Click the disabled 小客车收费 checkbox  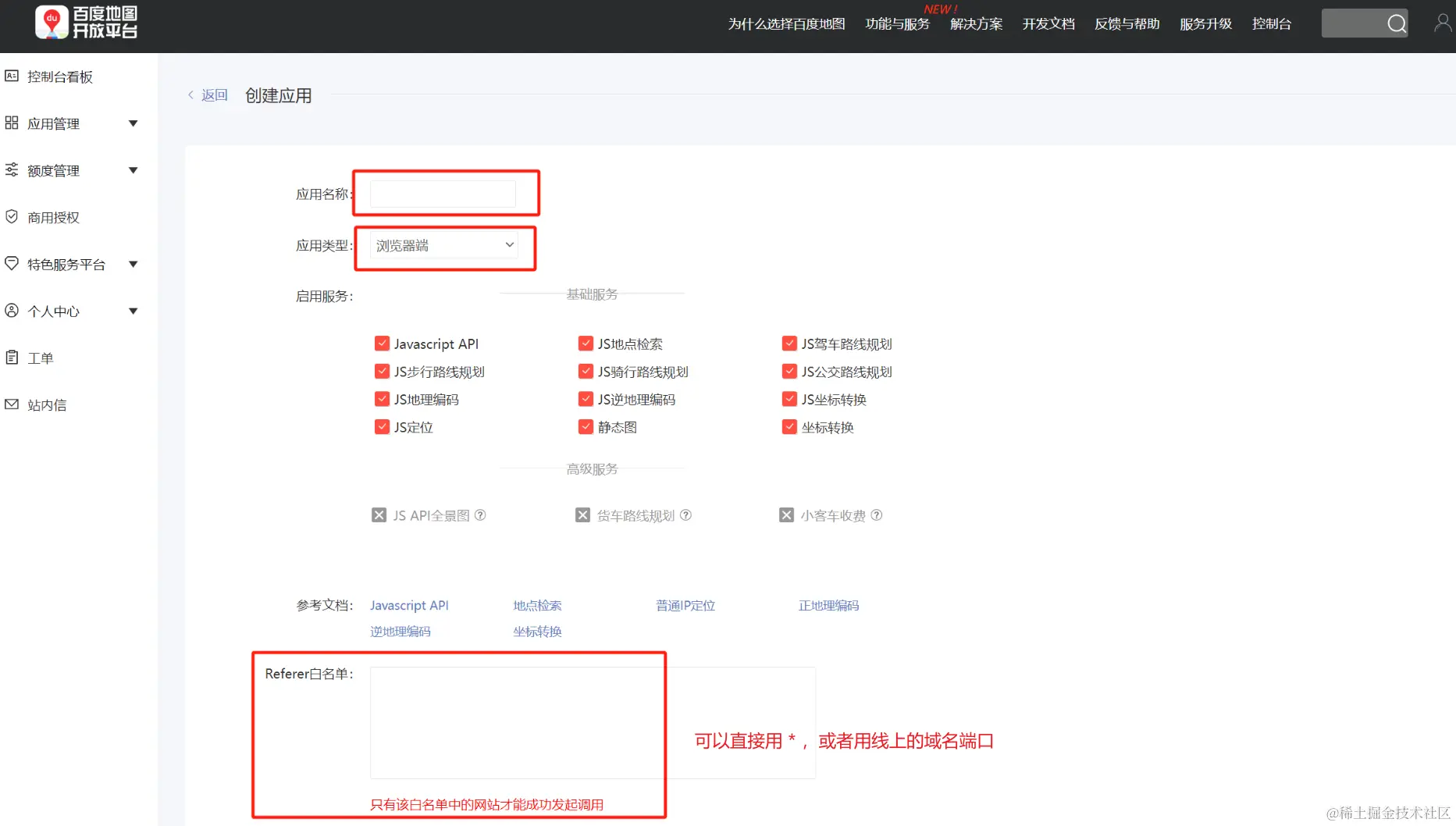click(786, 515)
